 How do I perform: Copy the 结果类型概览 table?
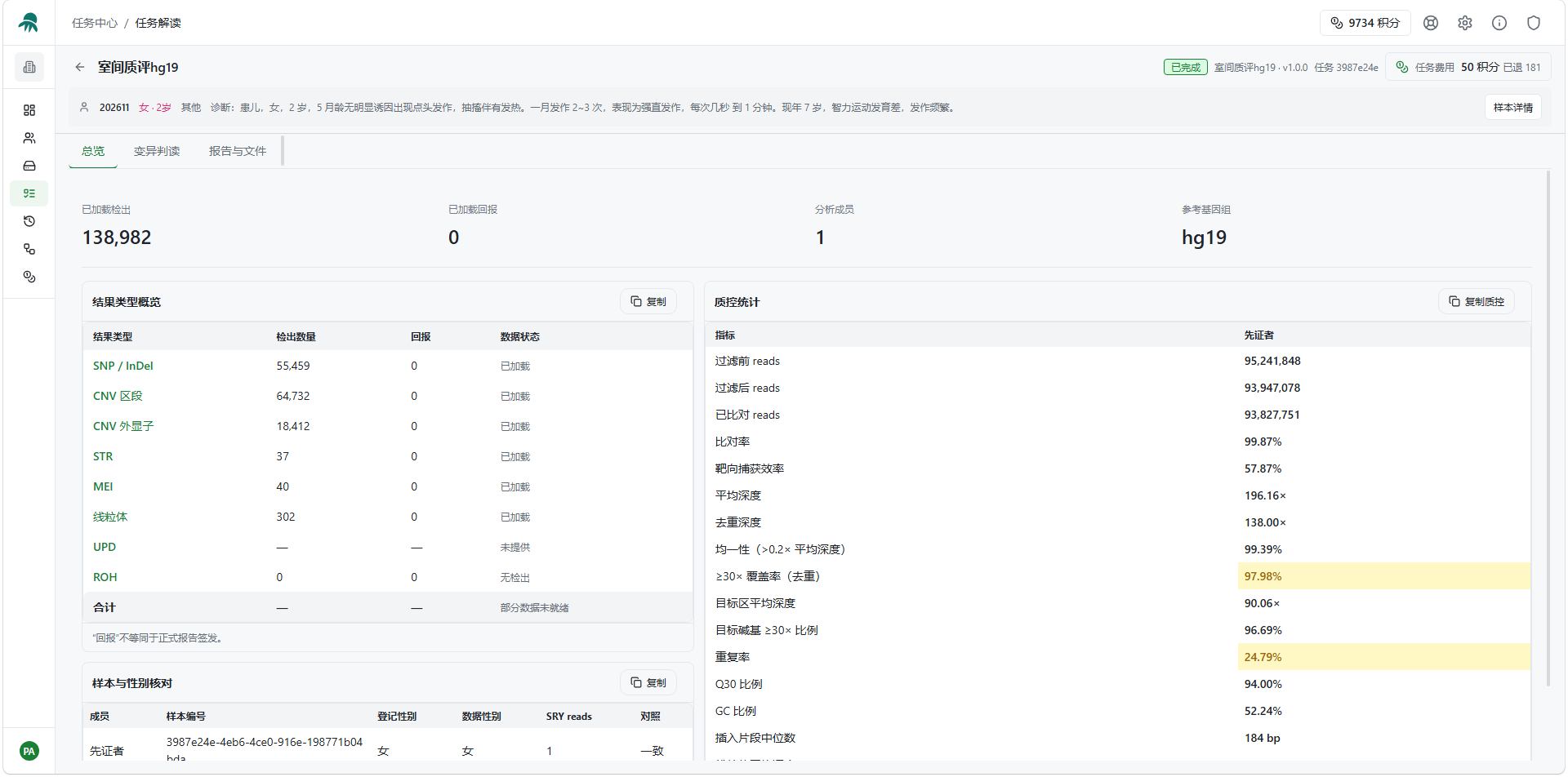[x=648, y=301]
